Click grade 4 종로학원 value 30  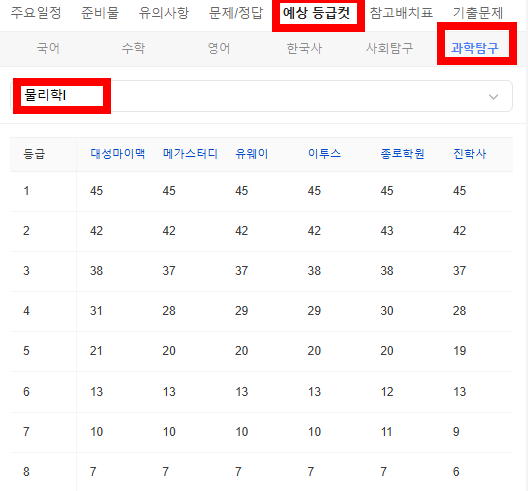tap(387, 310)
